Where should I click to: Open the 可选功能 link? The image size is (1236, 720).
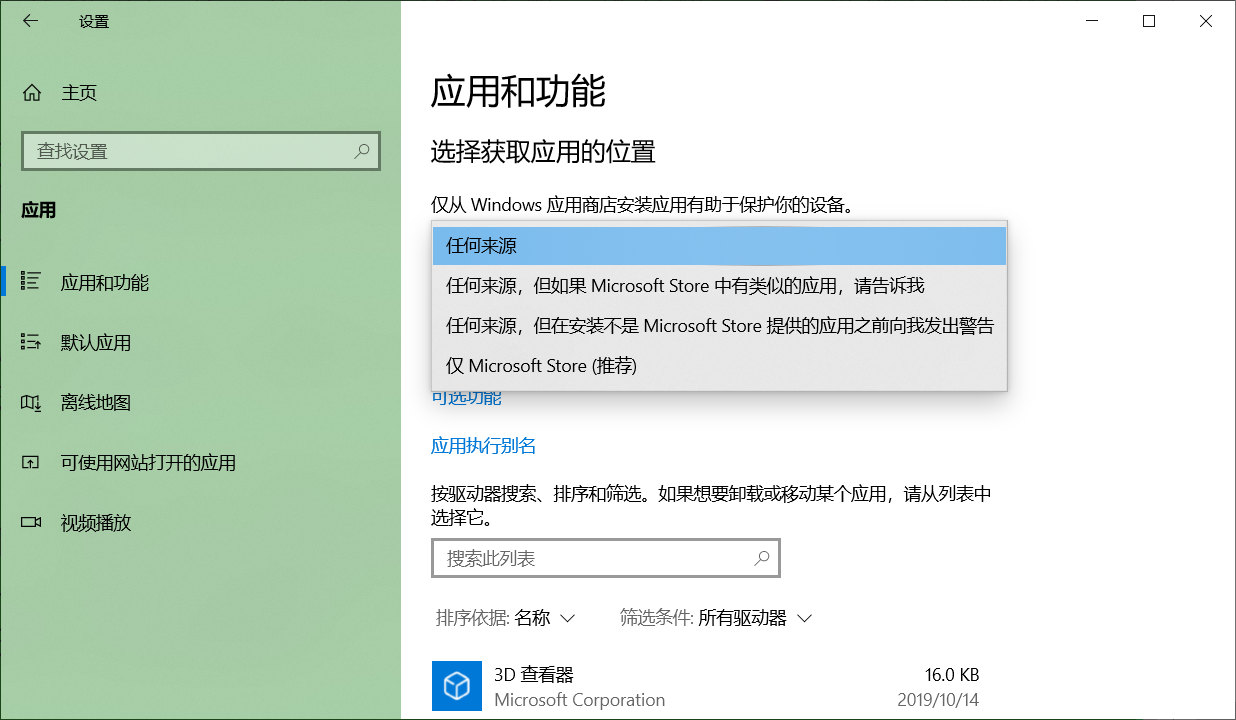(x=468, y=397)
